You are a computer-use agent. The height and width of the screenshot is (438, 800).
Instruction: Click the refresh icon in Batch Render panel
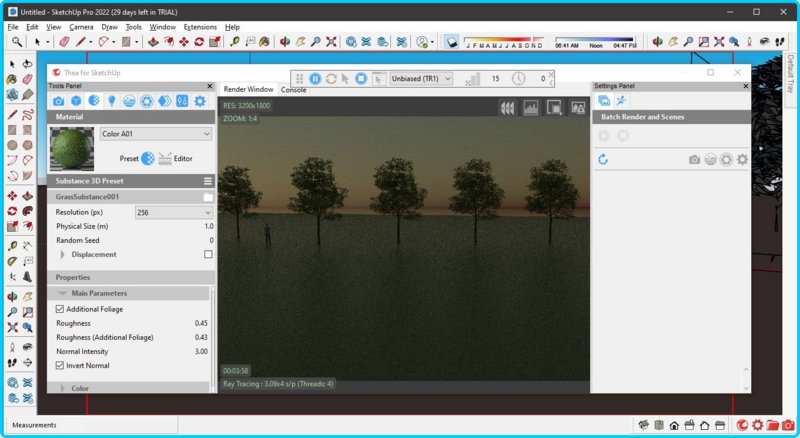tap(603, 159)
